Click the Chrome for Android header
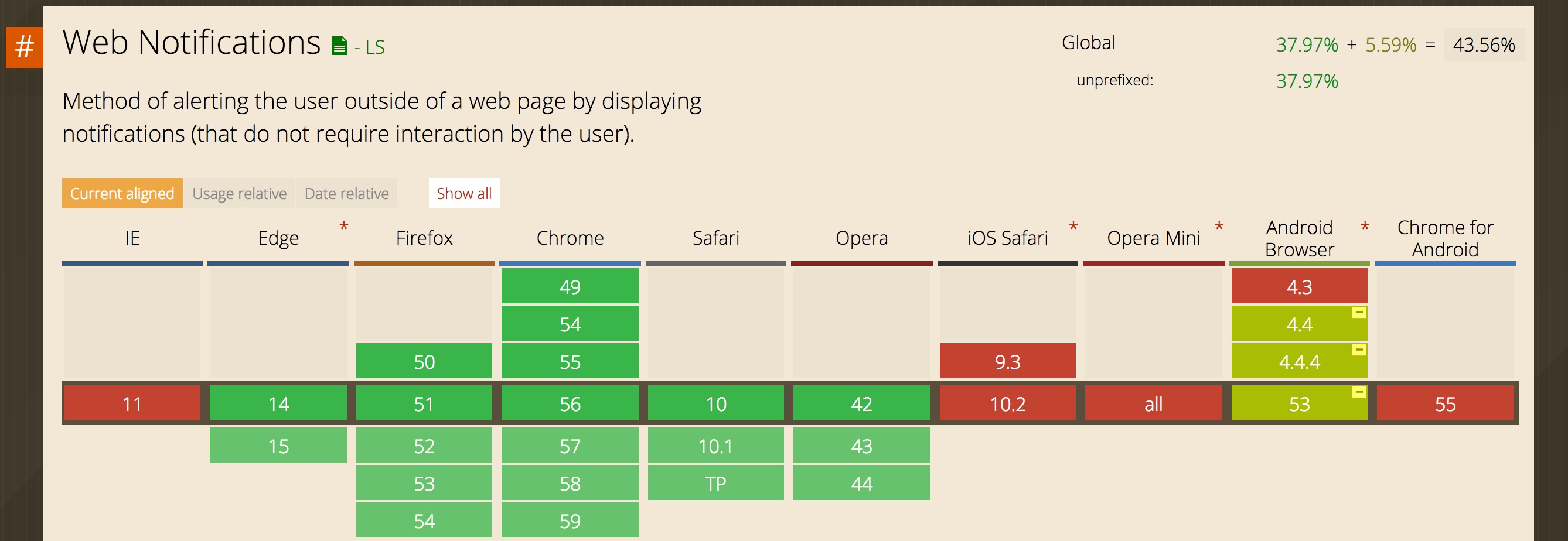1568x541 pixels. [1445, 238]
